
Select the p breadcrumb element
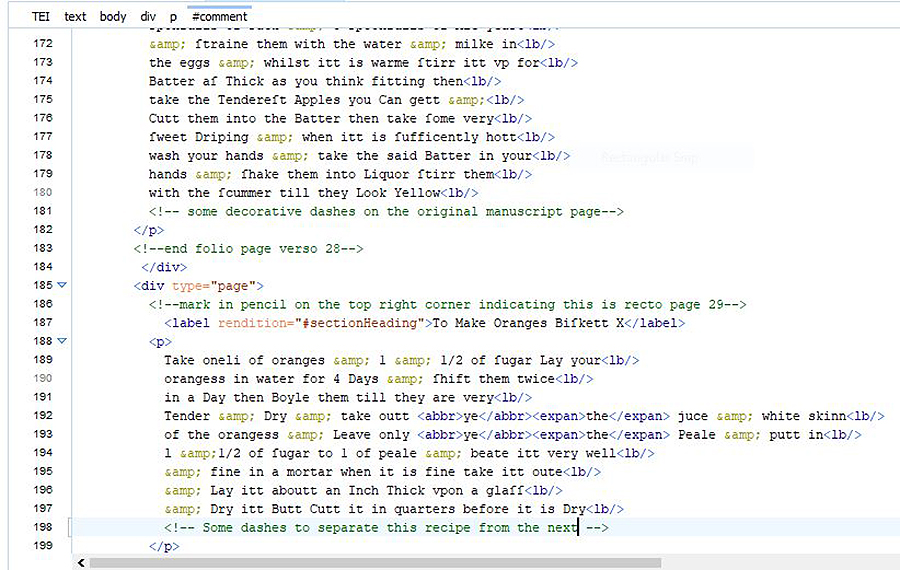(173, 17)
